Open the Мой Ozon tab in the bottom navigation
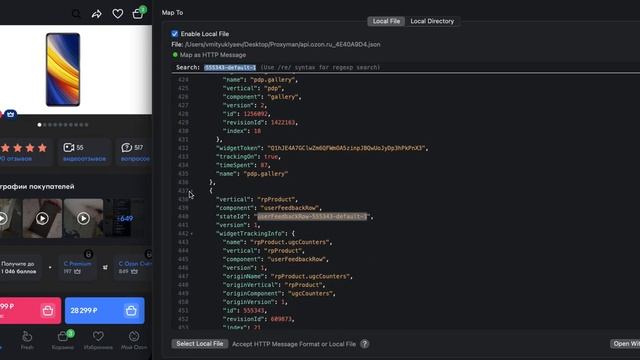The height and width of the screenshot is (360, 640). 134,340
